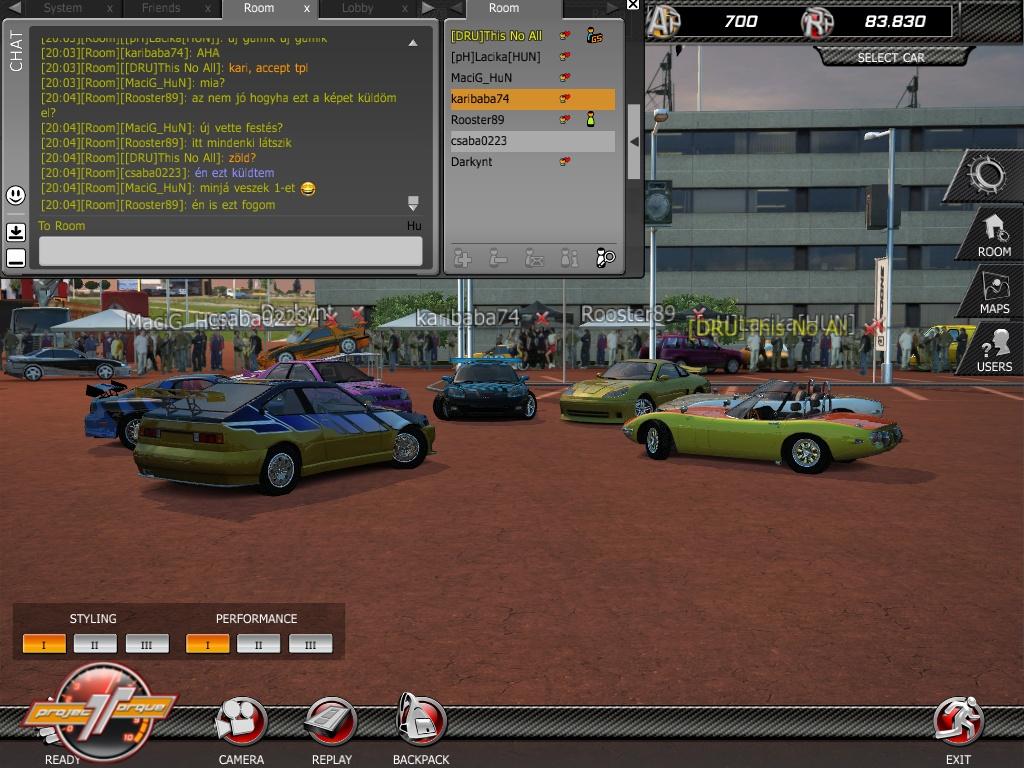This screenshot has height=768, width=1024.
Task: Click the send mail icon under user list
Action: (x=534, y=258)
